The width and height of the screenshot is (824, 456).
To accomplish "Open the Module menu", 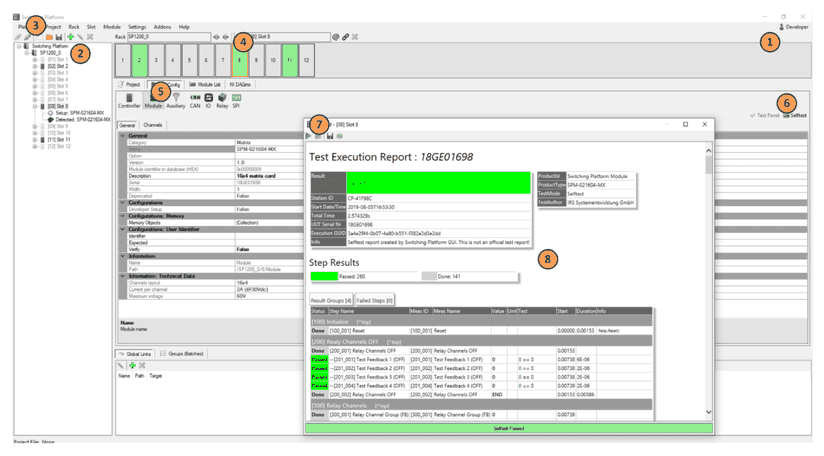I will coord(112,27).
